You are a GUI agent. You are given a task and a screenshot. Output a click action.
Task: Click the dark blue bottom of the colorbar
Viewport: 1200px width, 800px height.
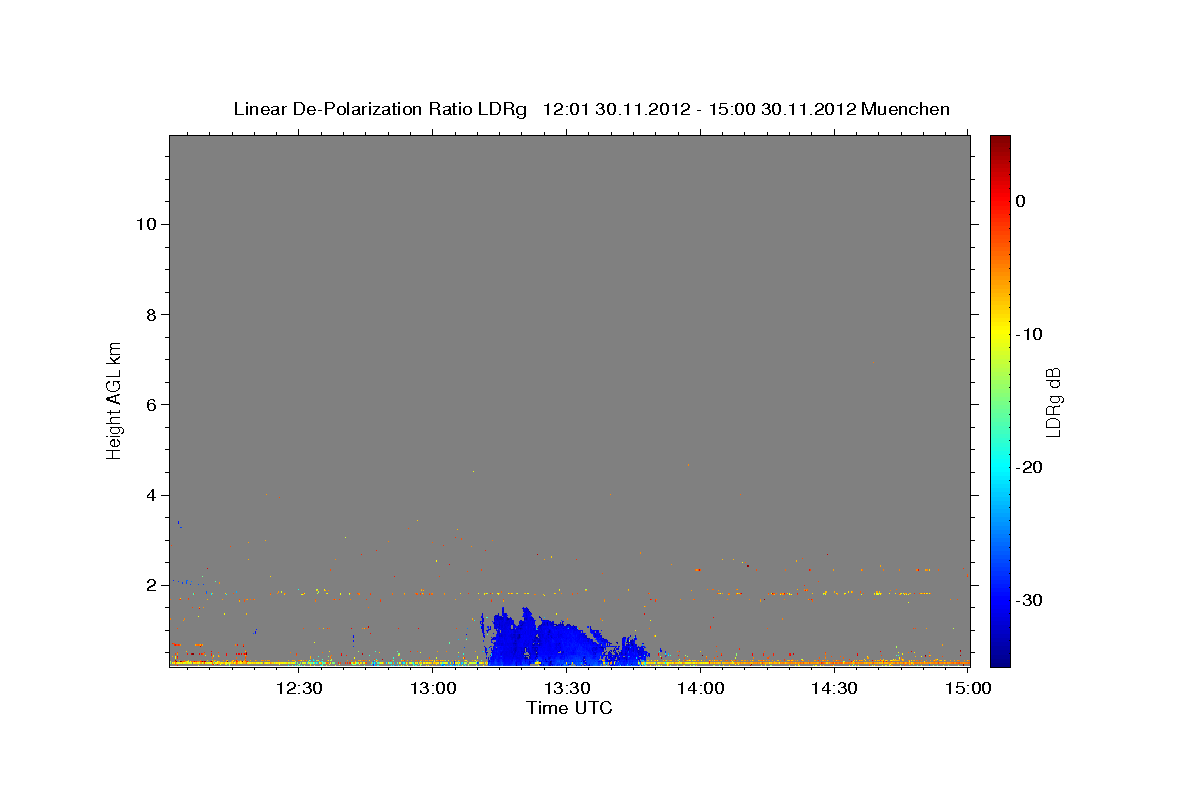(1000, 658)
